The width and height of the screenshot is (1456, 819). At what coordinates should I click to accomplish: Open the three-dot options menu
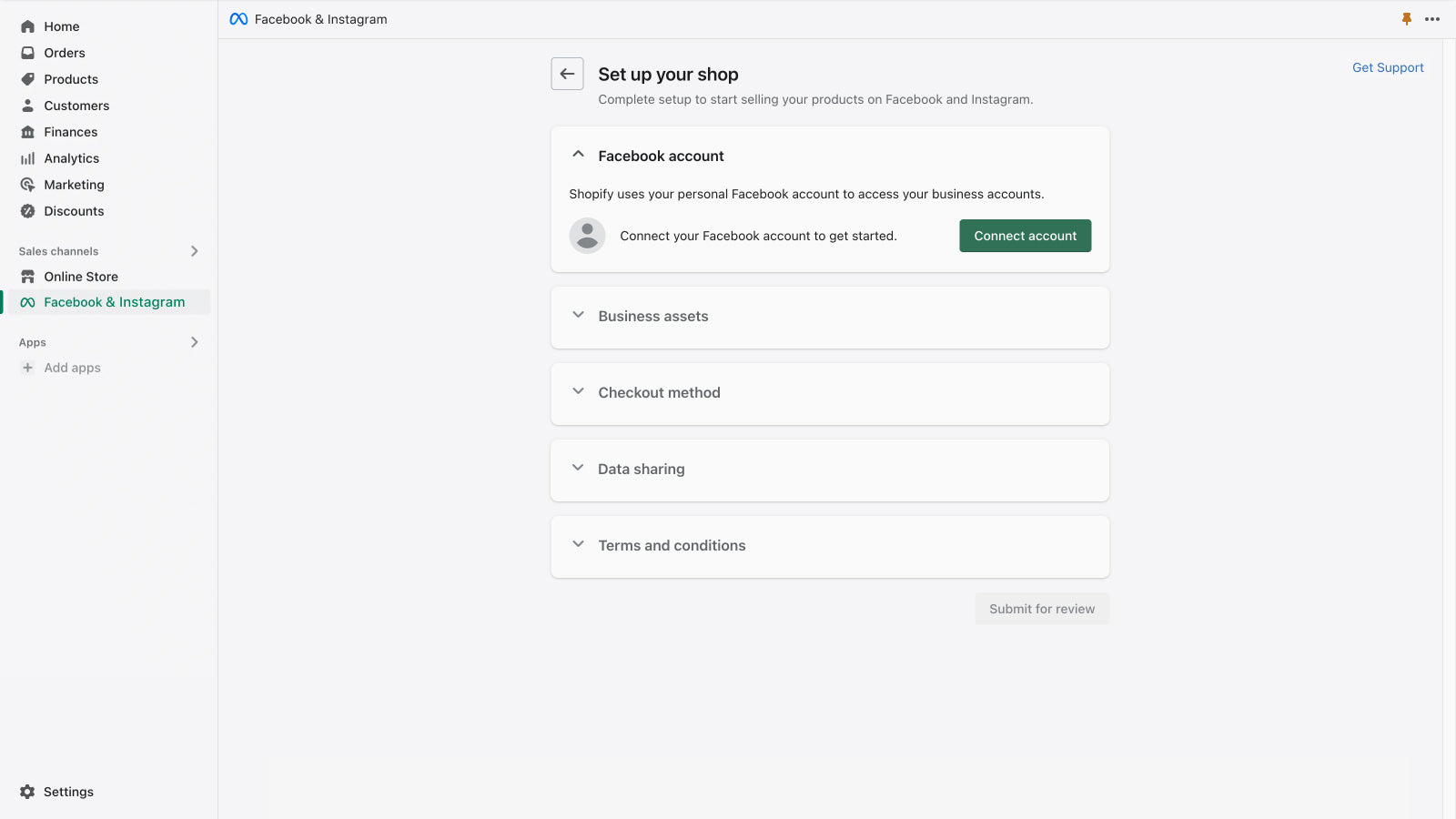(1431, 18)
